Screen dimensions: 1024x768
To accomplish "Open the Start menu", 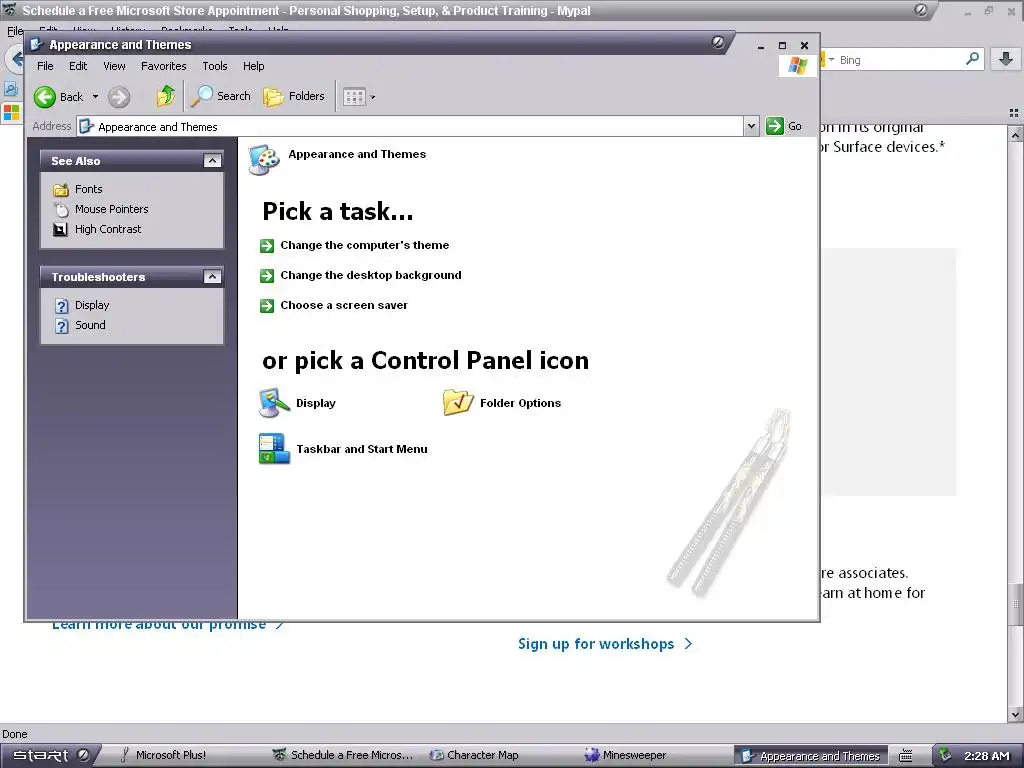I will (x=50, y=755).
